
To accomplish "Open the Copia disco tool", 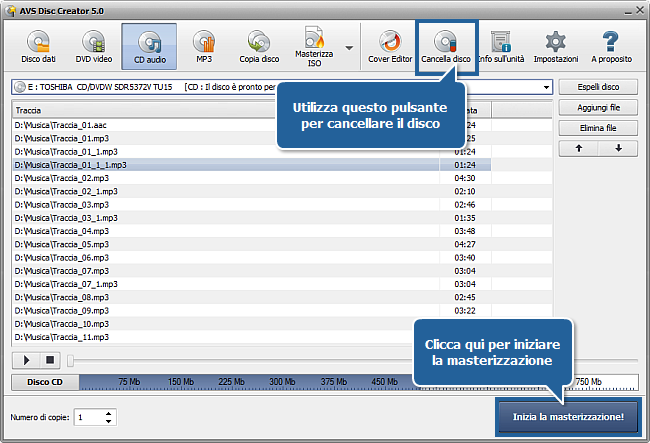I will pos(259,46).
